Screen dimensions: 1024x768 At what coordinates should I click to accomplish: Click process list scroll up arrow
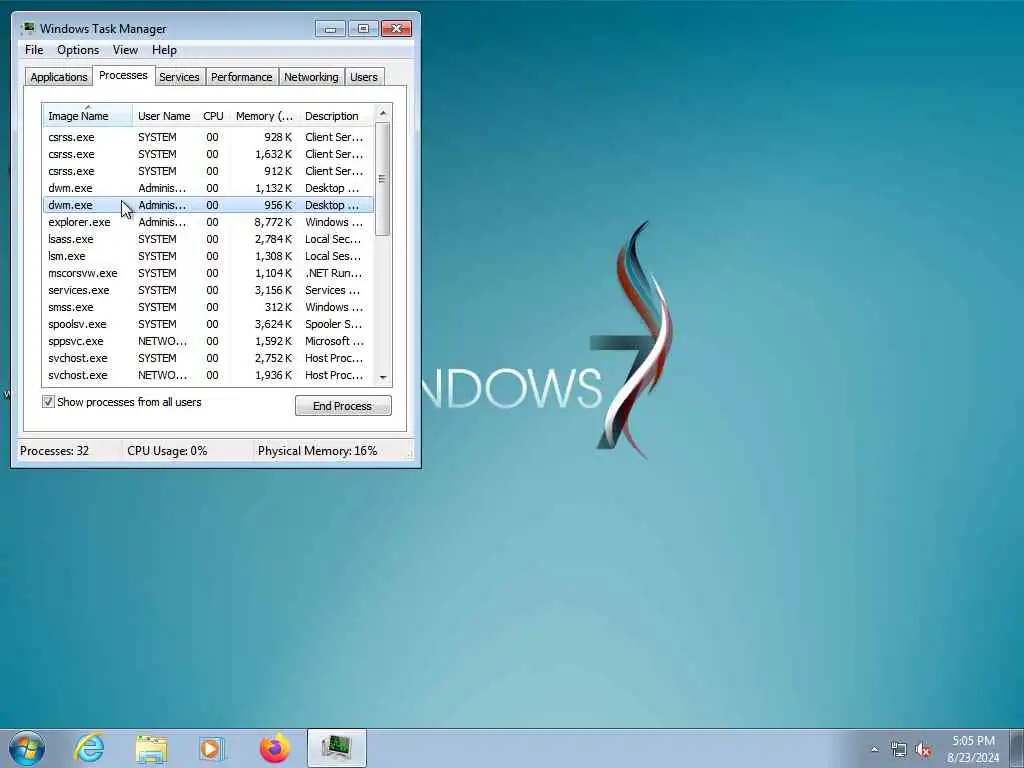(383, 113)
